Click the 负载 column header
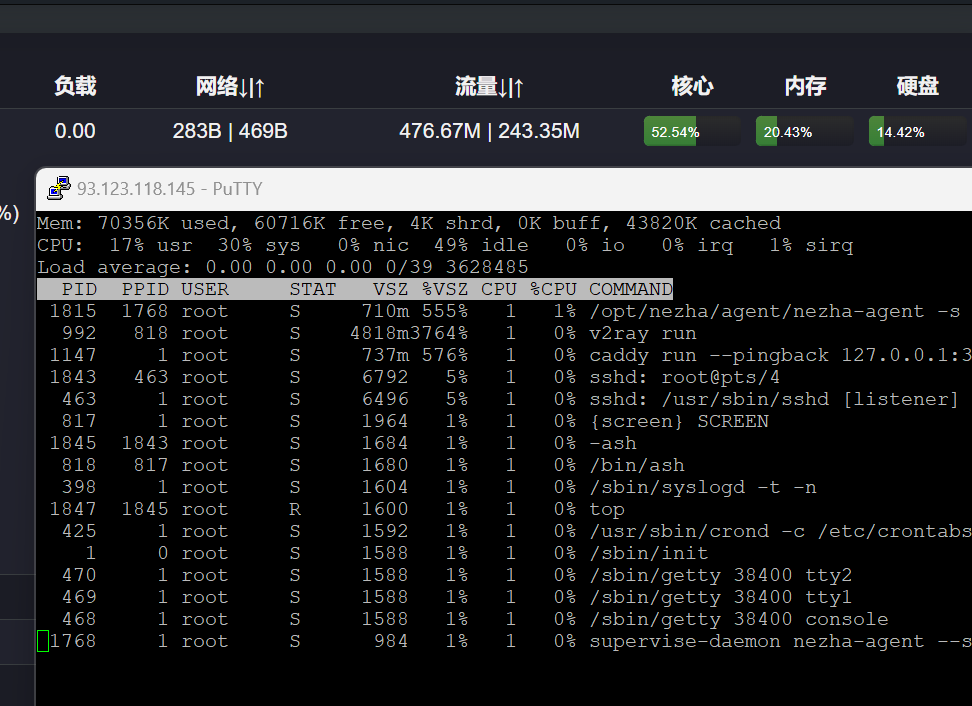Image resolution: width=972 pixels, height=706 pixels. [x=75, y=86]
